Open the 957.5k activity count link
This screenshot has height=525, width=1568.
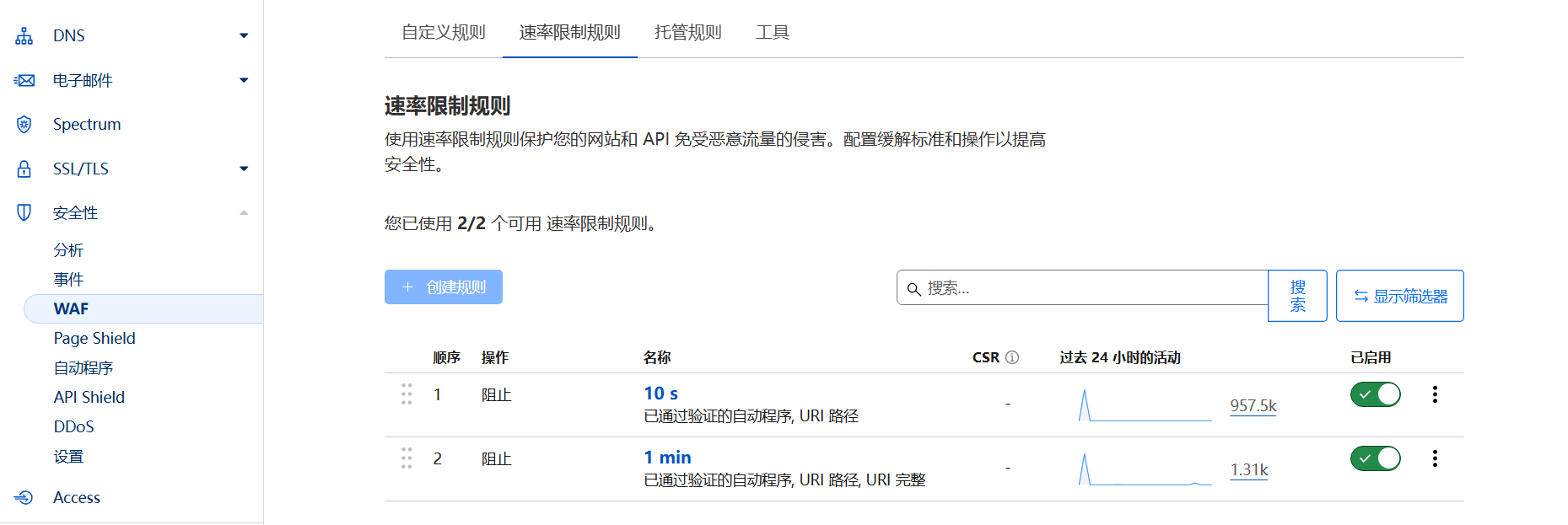[x=1253, y=405]
